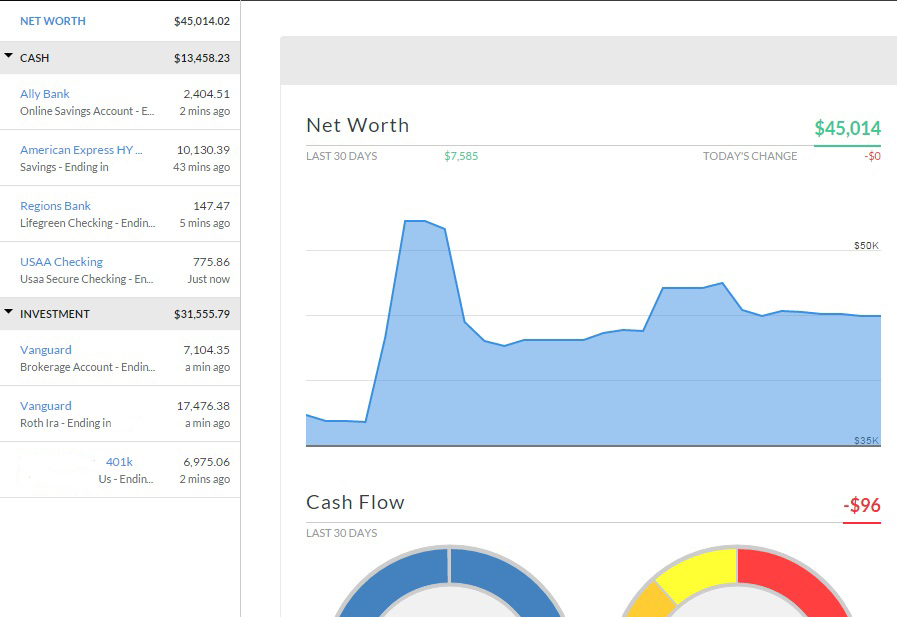The image size is (897, 617).
Task: Open the 401k account link
Action: point(119,462)
